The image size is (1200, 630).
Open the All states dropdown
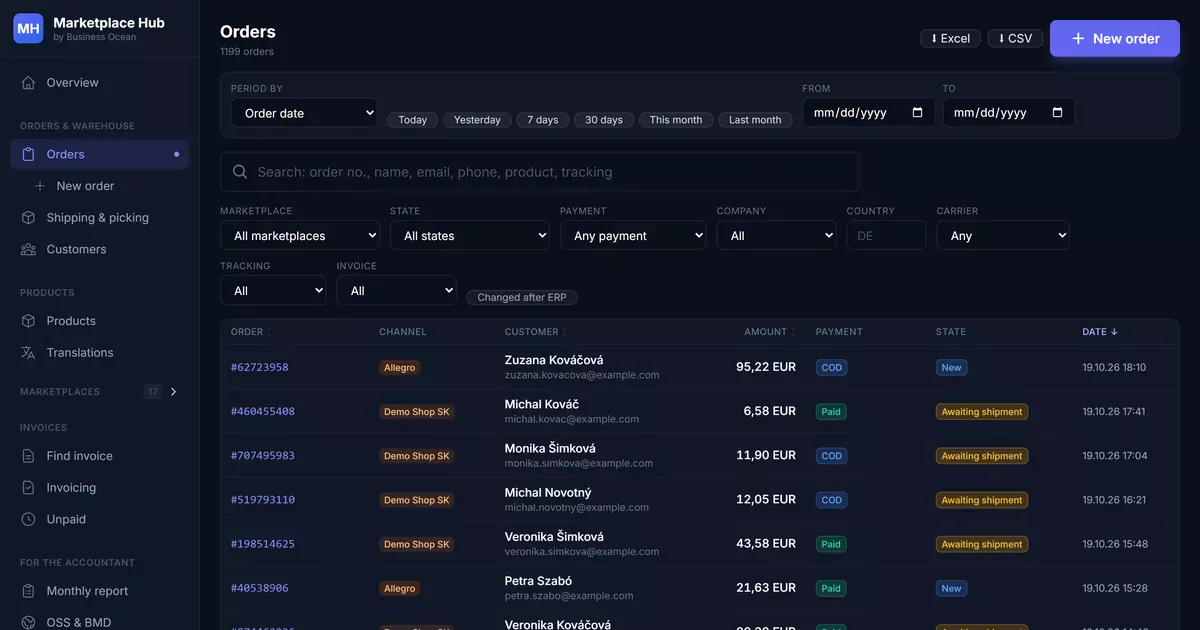[470, 236]
